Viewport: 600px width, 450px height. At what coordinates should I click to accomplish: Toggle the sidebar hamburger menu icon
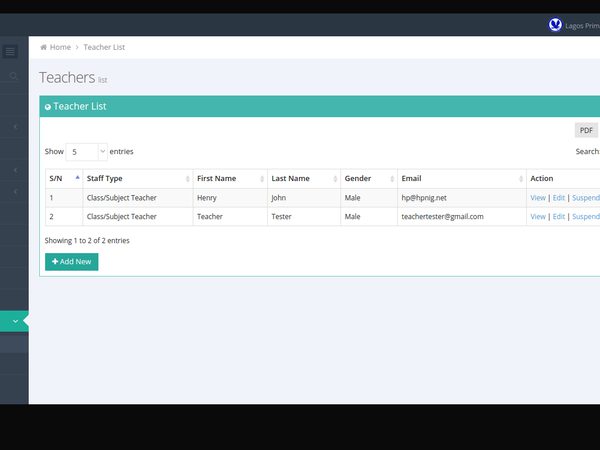click(x=10, y=51)
